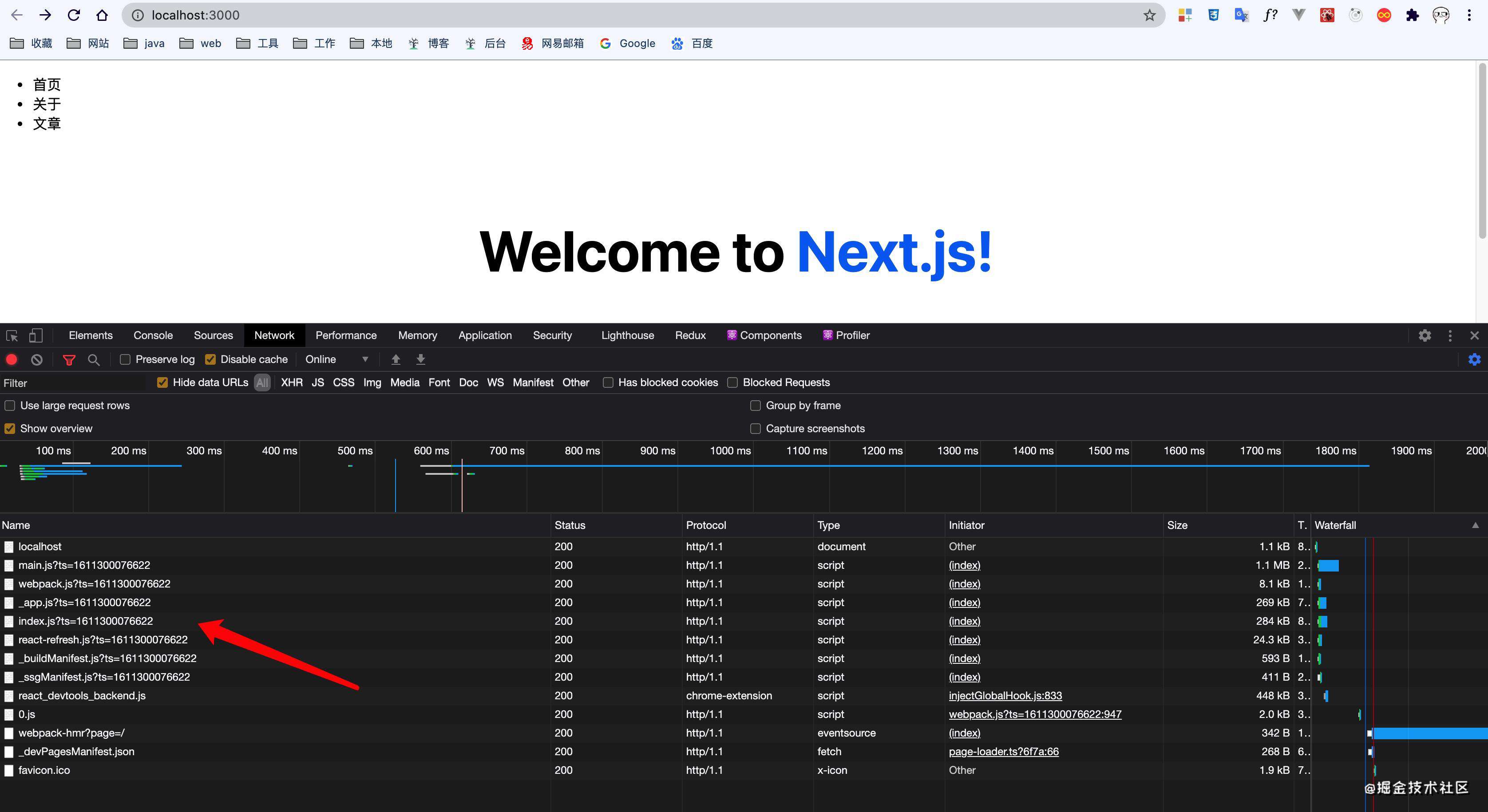Open the Vue devtools extension icon

click(x=1298, y=15)
